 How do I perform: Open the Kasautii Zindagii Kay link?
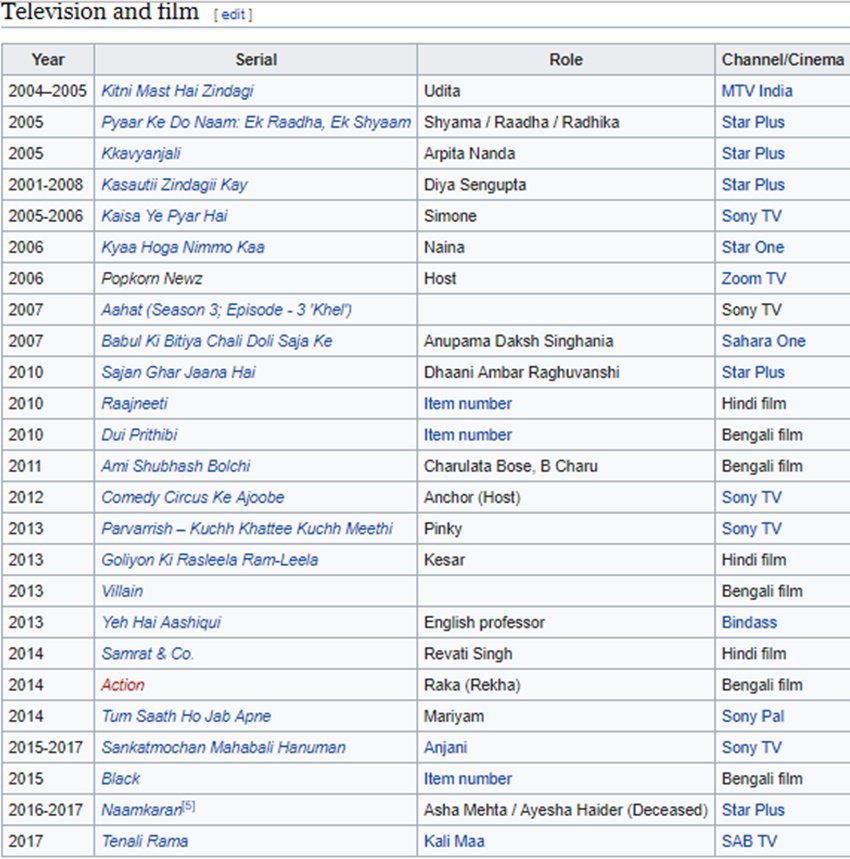(x=174, y=185)
